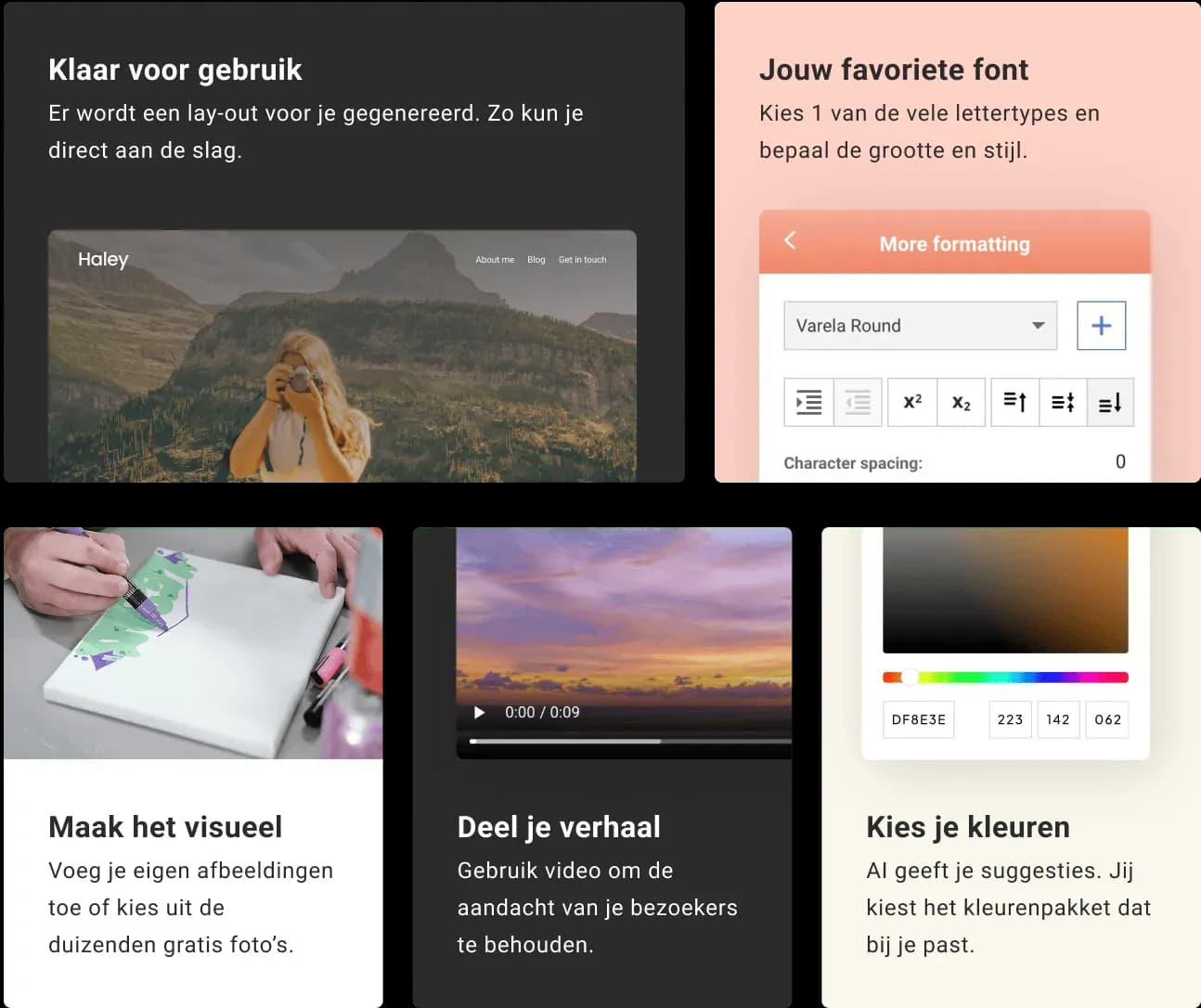
Task: Click the hex color field DF8E3E
Action: coord(919,719)
